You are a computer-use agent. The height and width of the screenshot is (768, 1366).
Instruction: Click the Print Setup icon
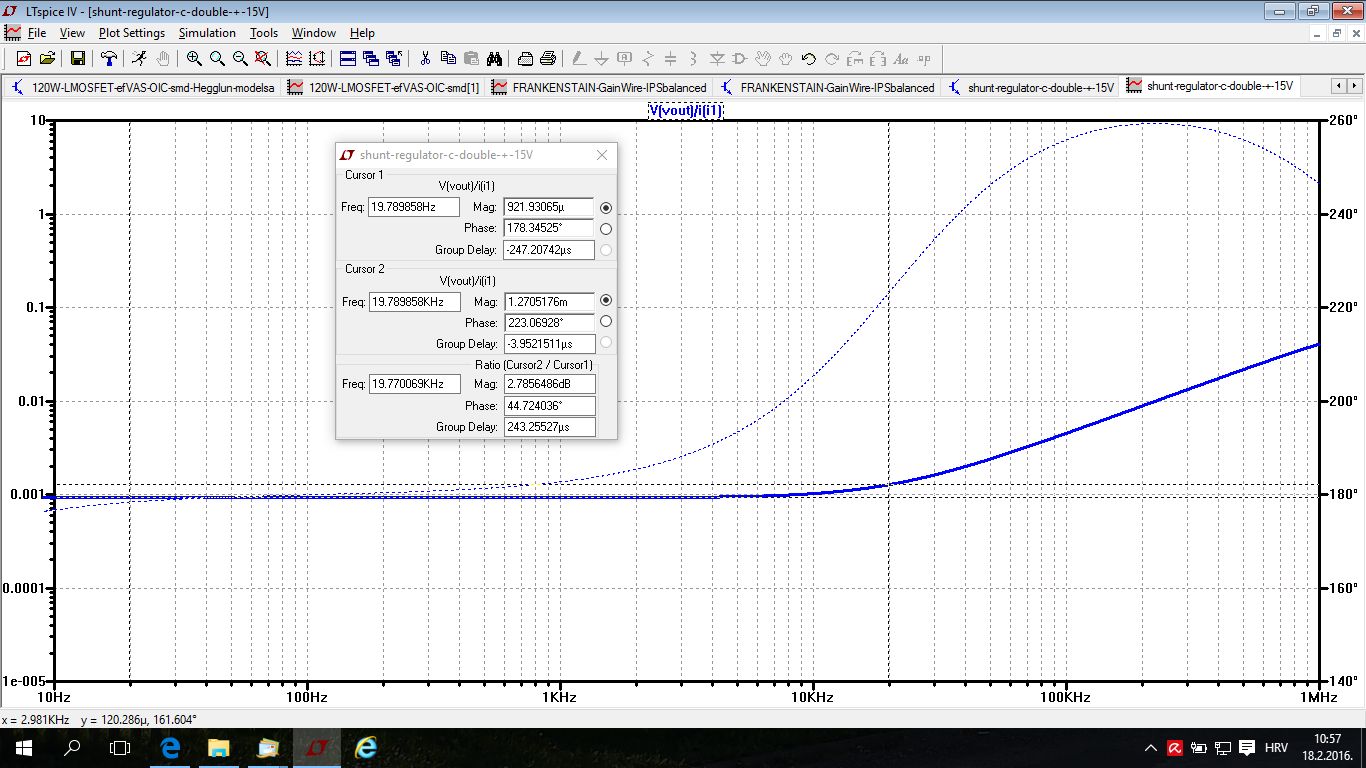(525, 58)
